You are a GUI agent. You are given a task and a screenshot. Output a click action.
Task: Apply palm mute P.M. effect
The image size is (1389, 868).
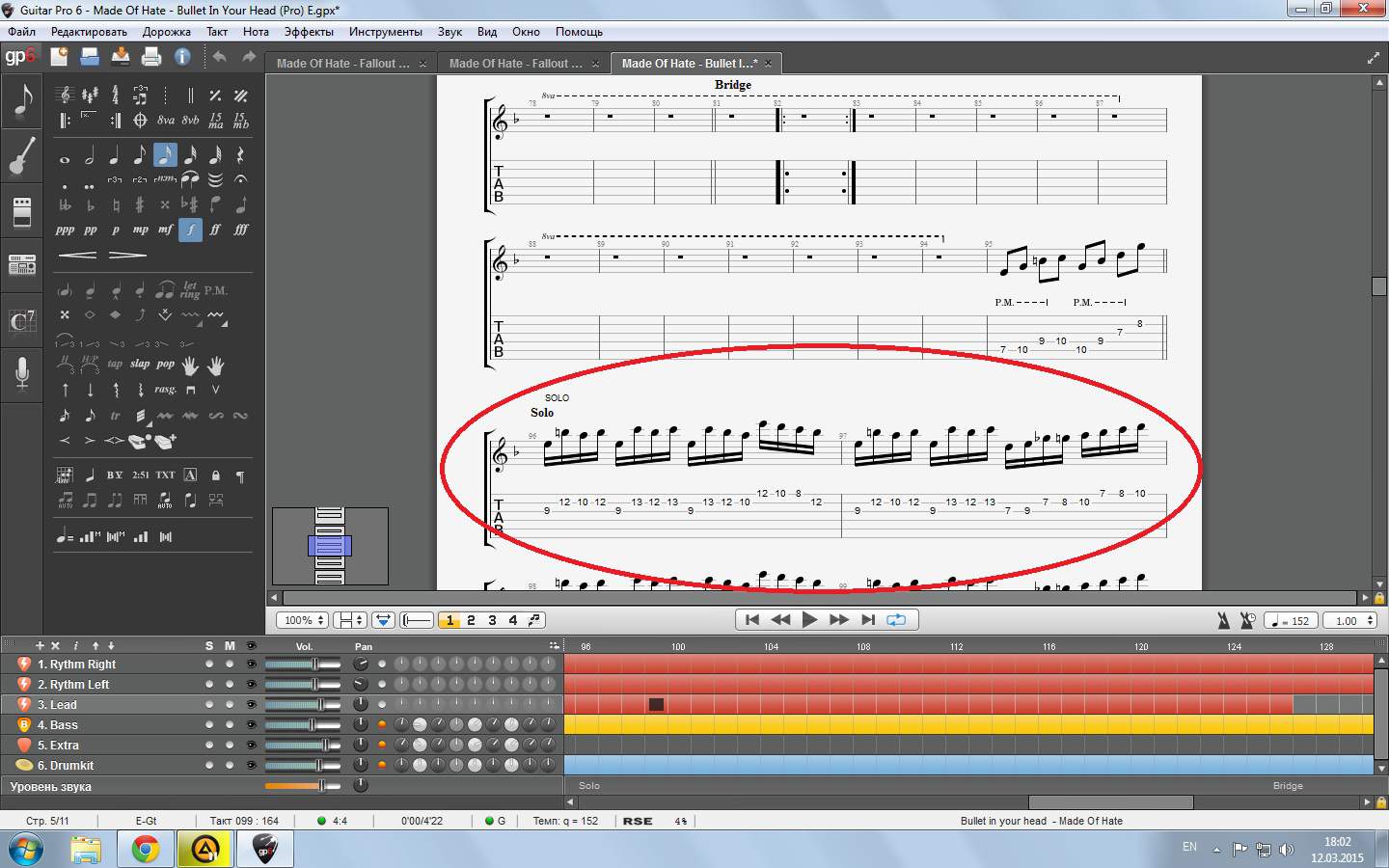pos(215,290)
